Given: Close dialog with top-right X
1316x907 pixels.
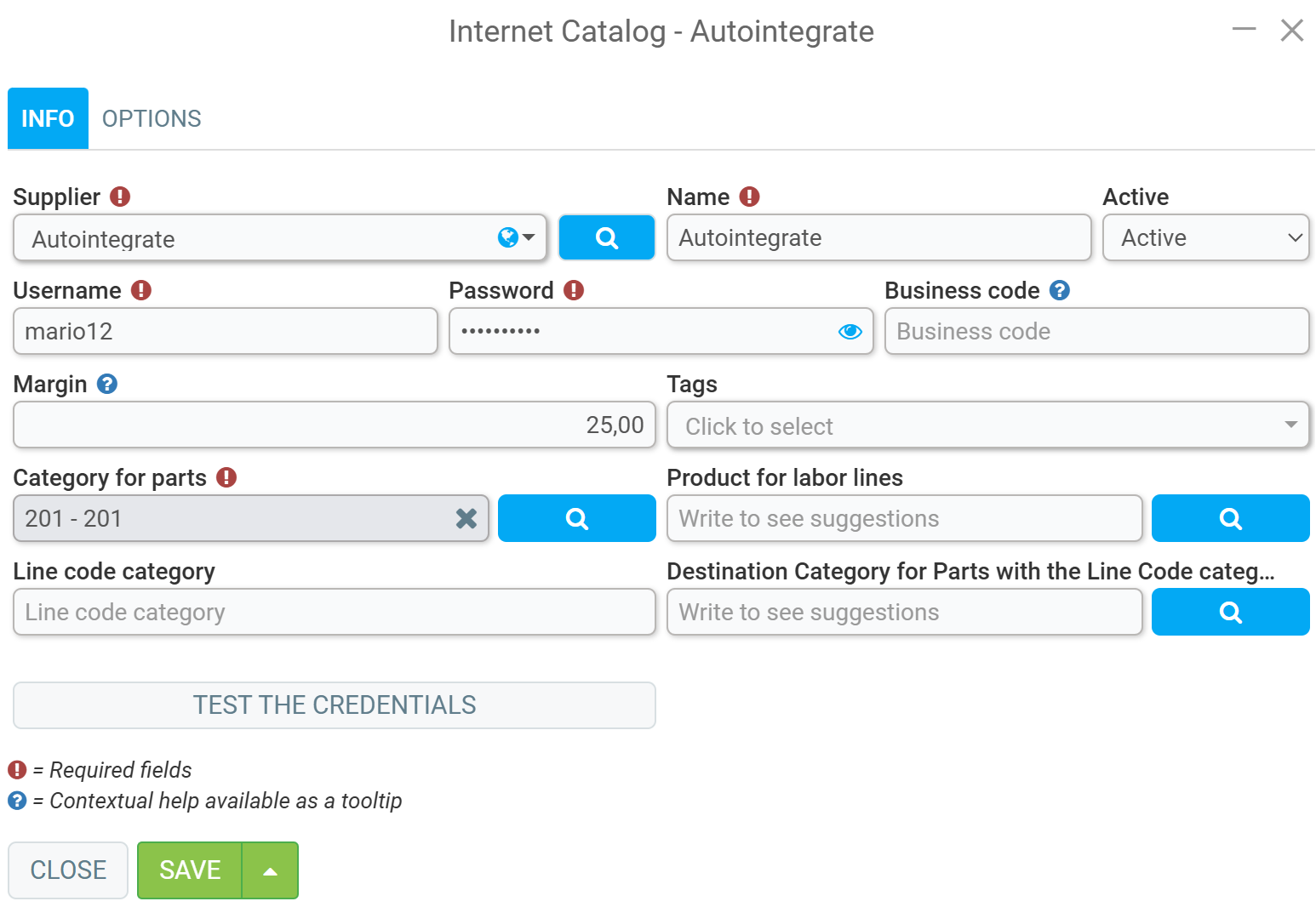Looking at the screenshot, I should point(1292,31).
